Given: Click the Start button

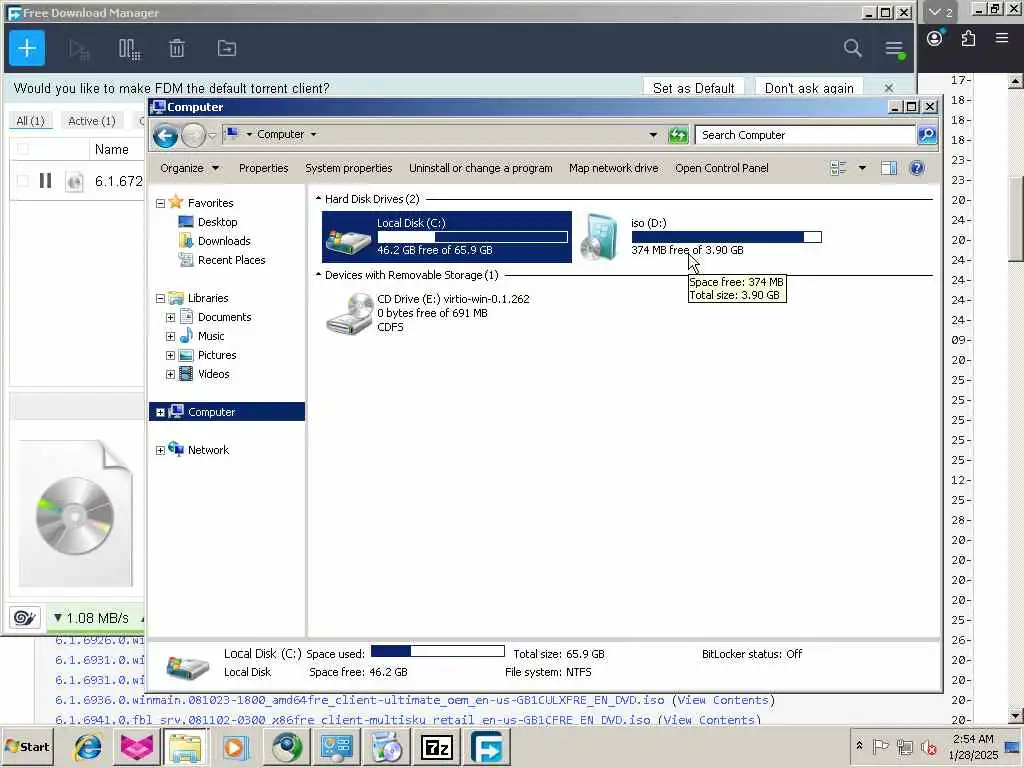Looking at the screenshot, I should (27, 746).
